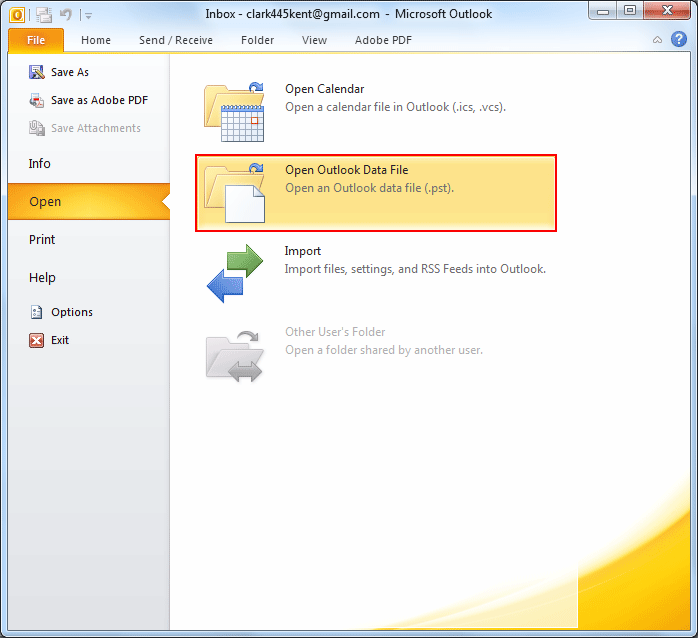Image resolution: width=698 pixels, height=638 pixels.
Task: Open Microsoft Outlook Help question mark icon
Action: click(679, 39)
